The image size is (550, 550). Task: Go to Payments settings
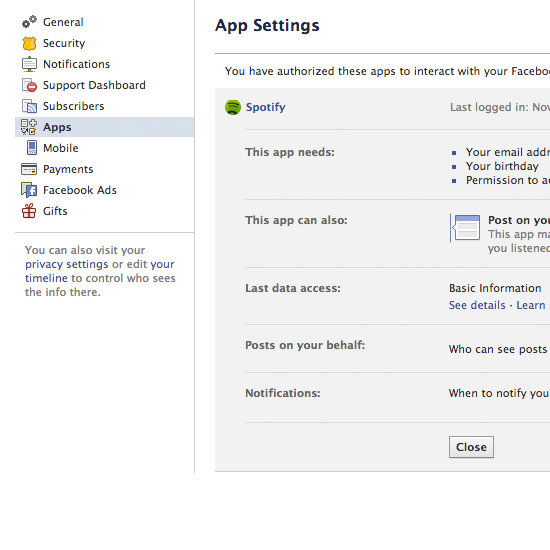(68, 169)
